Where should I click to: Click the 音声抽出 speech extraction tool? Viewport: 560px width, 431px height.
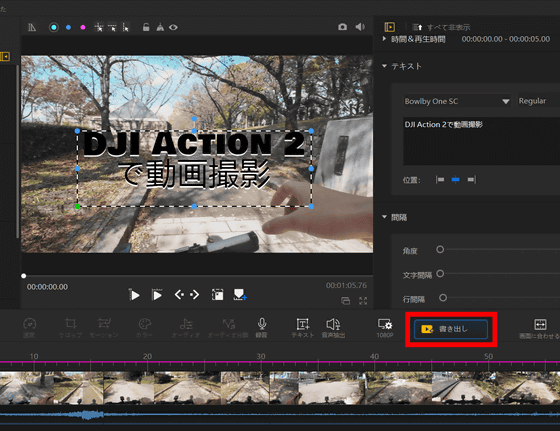(x=333, y=327)
